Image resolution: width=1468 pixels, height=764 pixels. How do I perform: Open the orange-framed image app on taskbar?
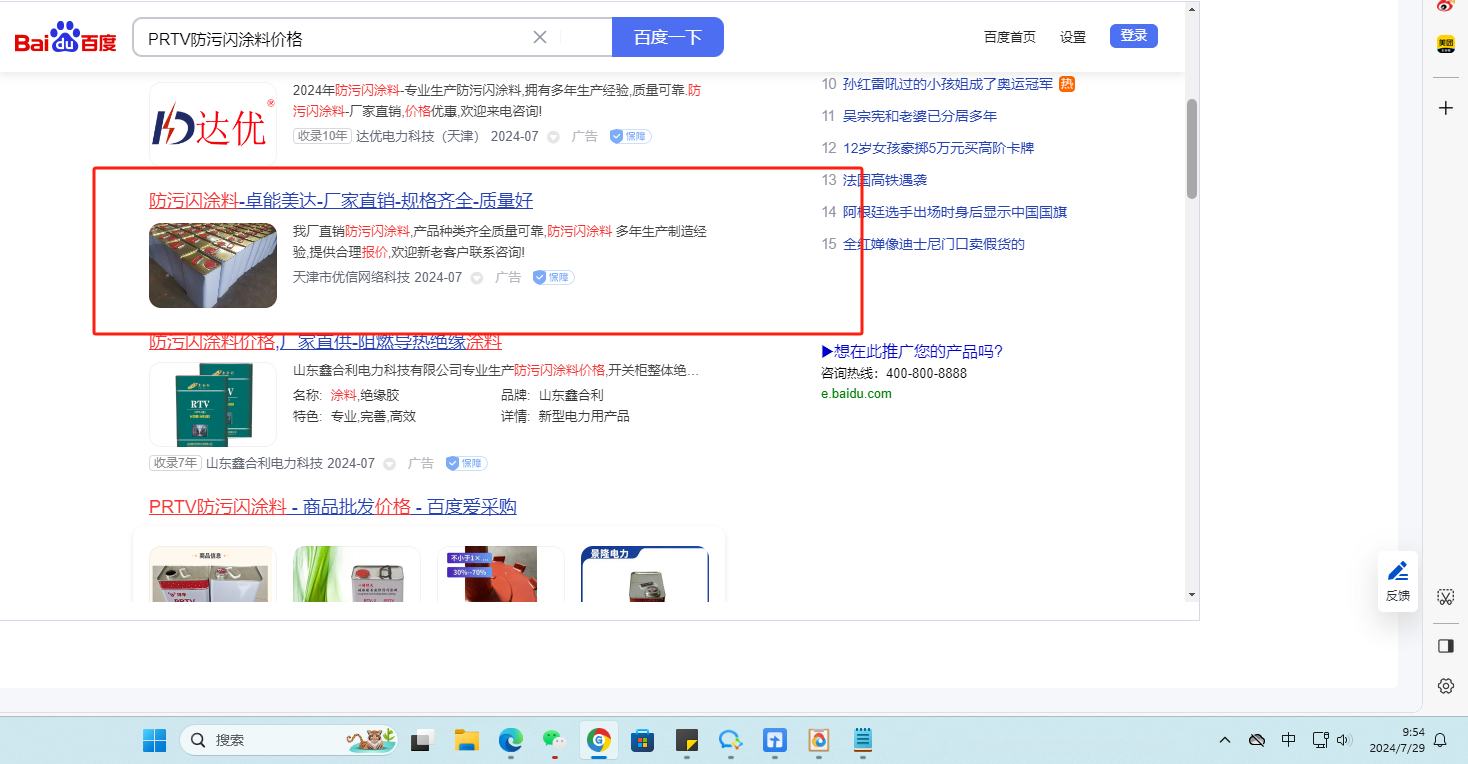click(819, 740)
